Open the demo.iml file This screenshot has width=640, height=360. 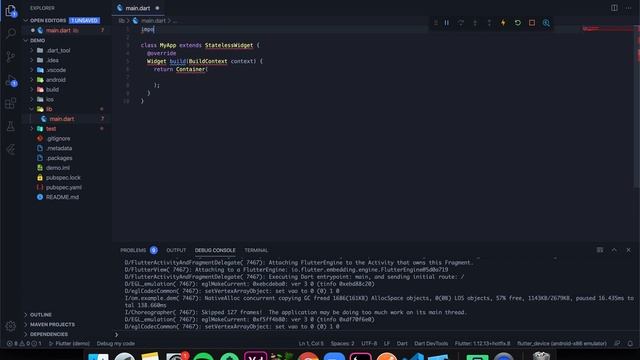pos(58,168)
